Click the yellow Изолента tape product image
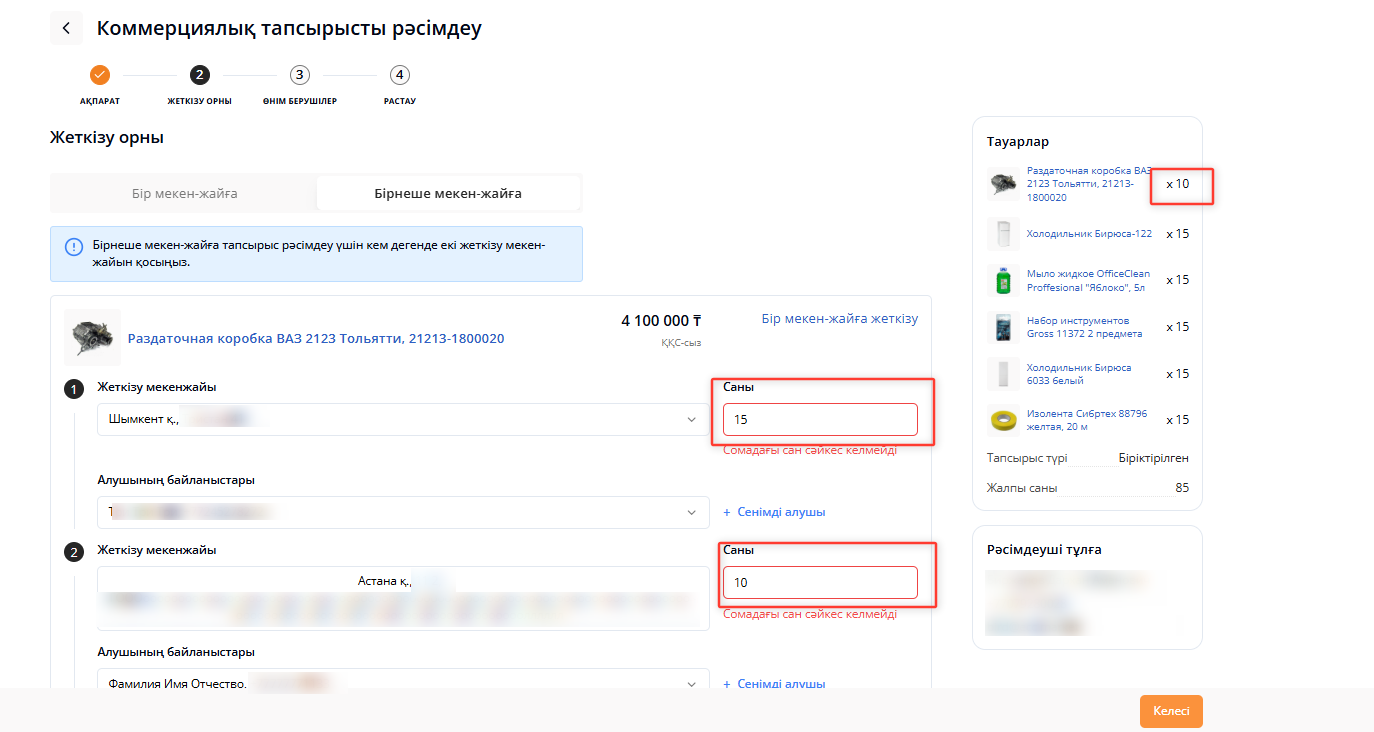This screenshot has width=1374, height=732. click(1003, 420)
